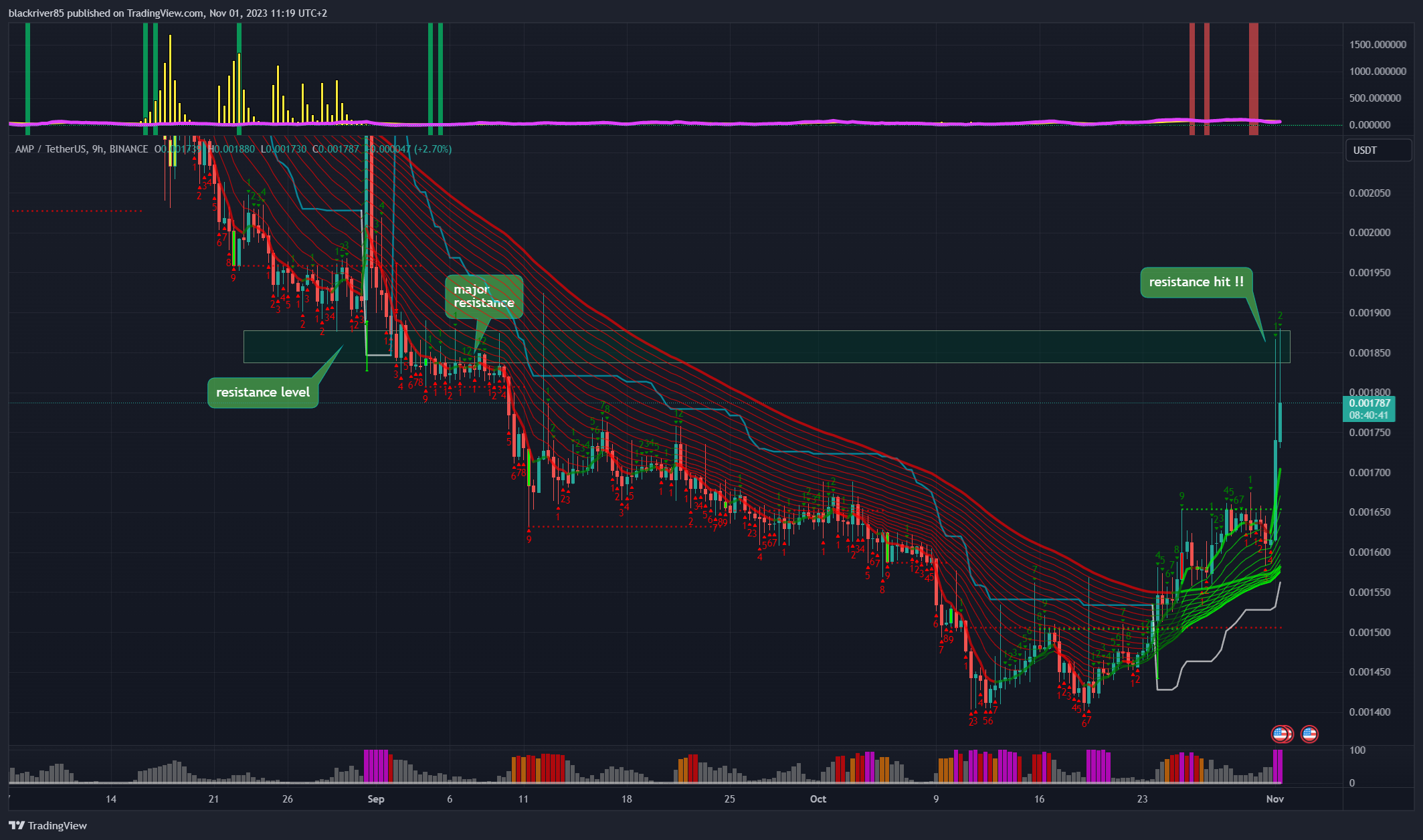Click the 1500.000000 indicator scale label

pos(1378,45)
